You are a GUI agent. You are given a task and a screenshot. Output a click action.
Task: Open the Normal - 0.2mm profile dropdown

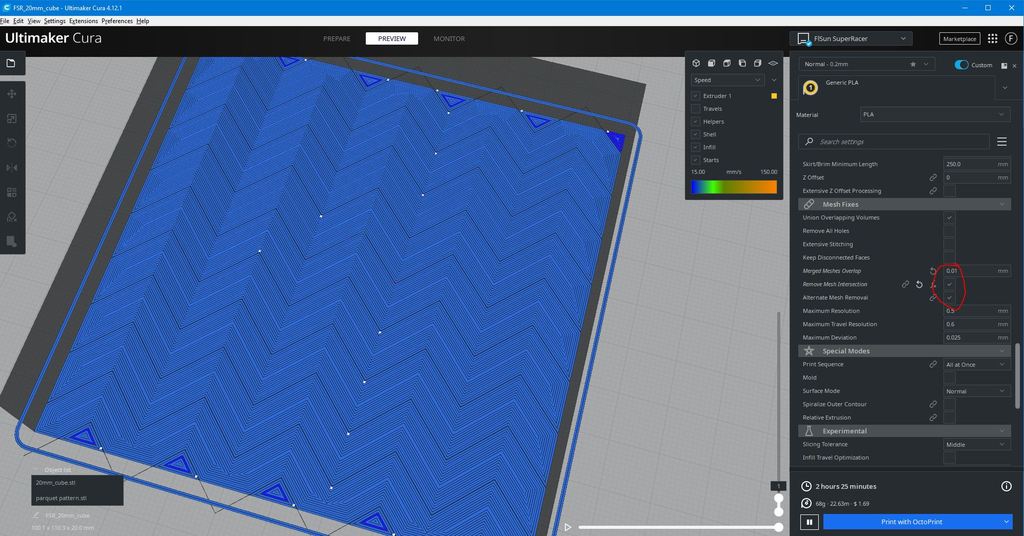[x=867, y=64]
